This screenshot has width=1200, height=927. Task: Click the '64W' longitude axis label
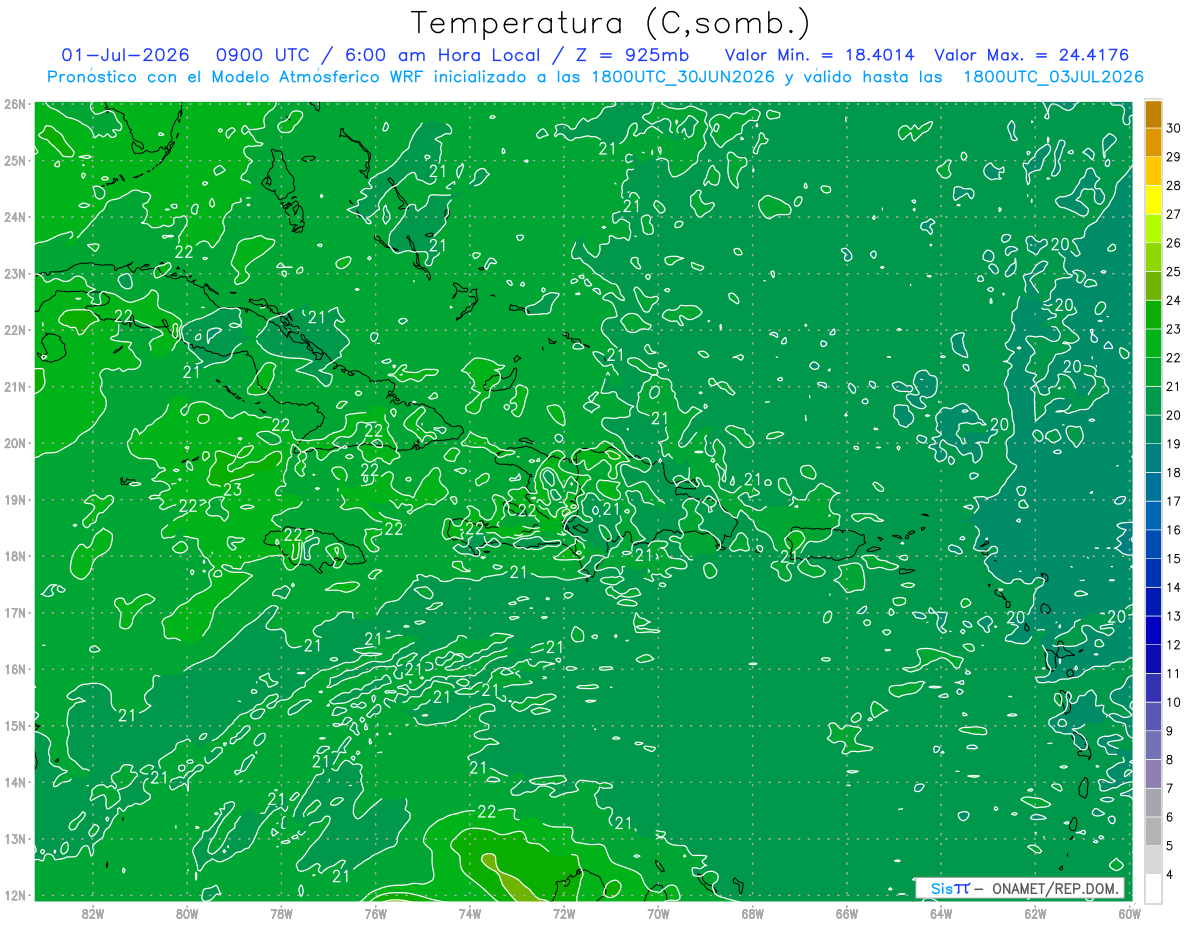[941, 913]
